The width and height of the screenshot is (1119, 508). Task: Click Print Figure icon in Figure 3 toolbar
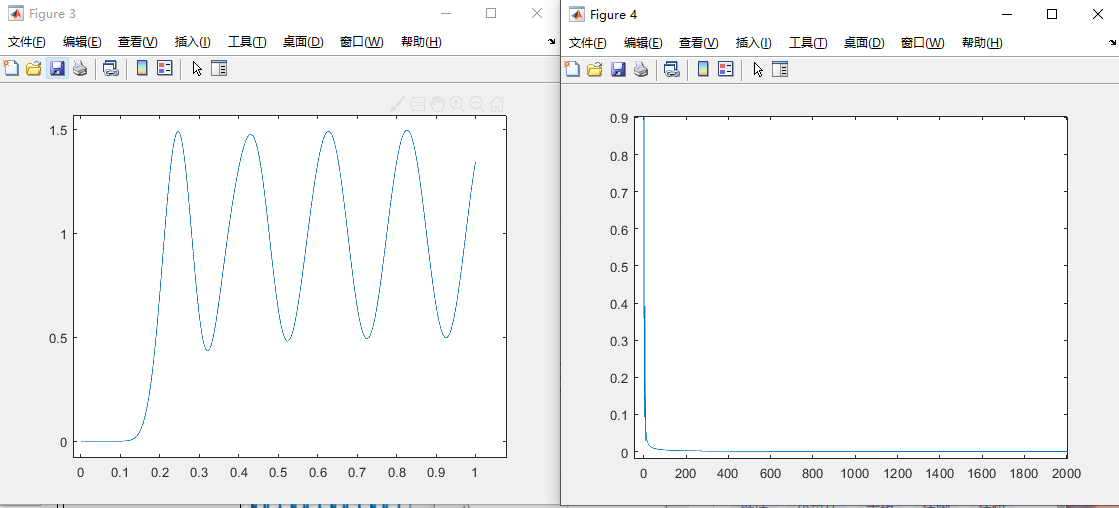point(80,68)
